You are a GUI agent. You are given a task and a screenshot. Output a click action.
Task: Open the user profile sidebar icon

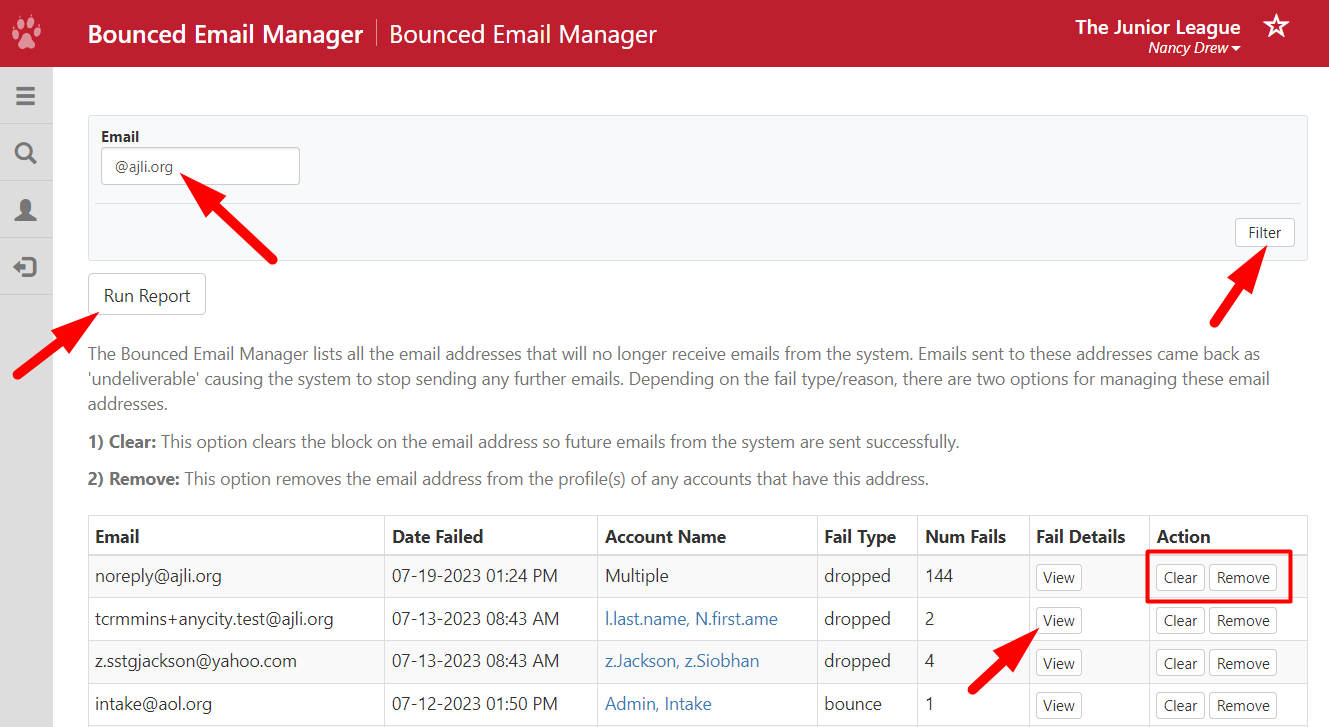coord(26,210)
